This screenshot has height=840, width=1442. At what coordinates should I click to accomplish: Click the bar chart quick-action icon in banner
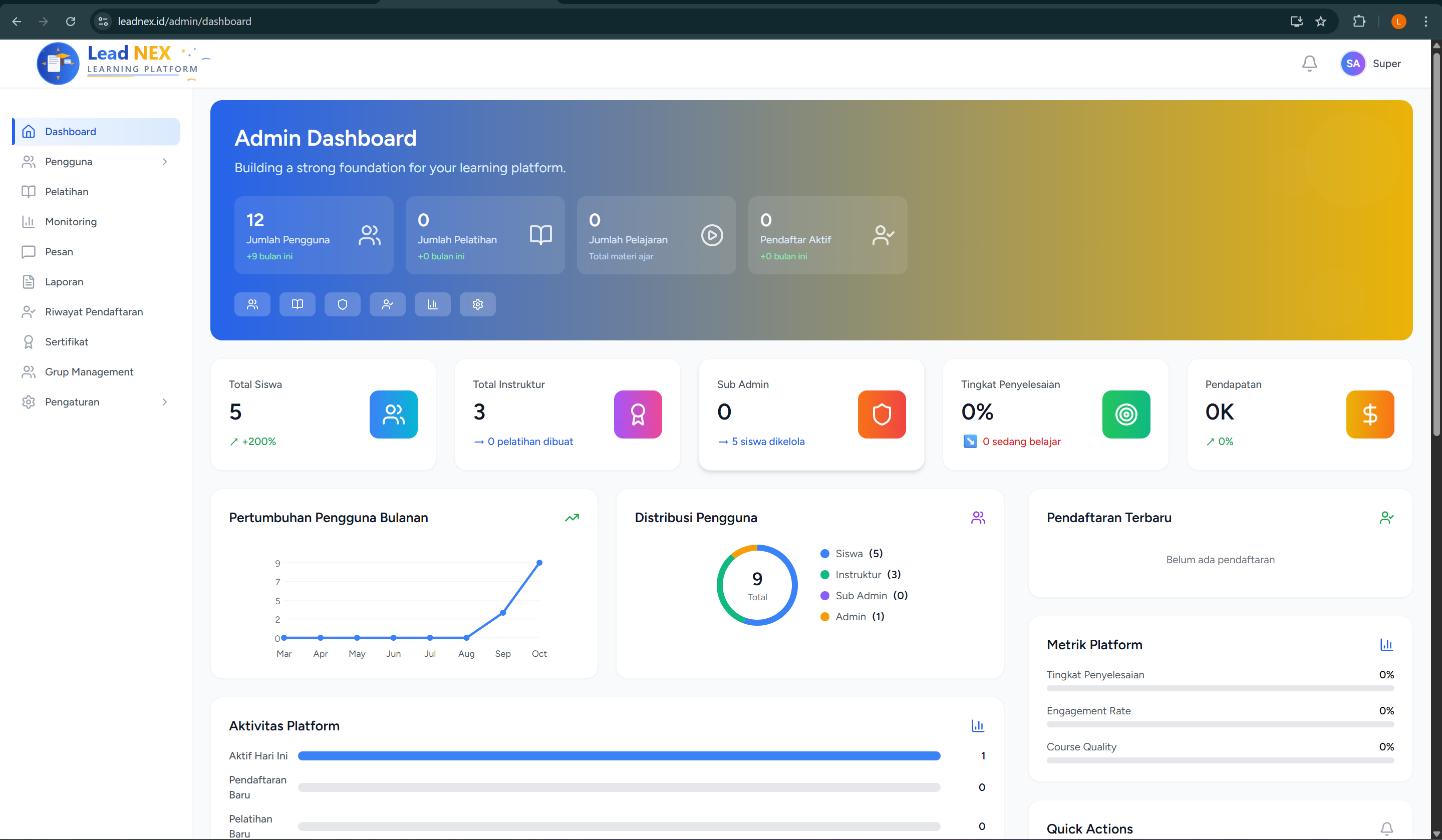click(x=432, y=304)
